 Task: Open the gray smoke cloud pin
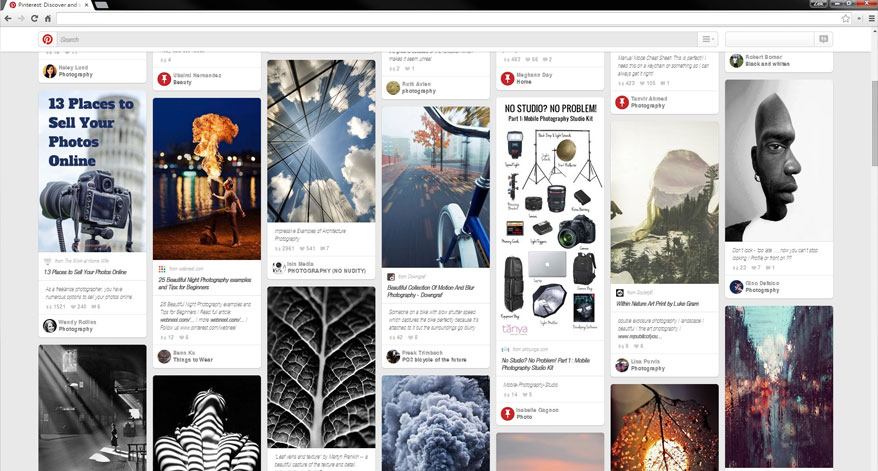pyautogui.click(x=436, y=423)
